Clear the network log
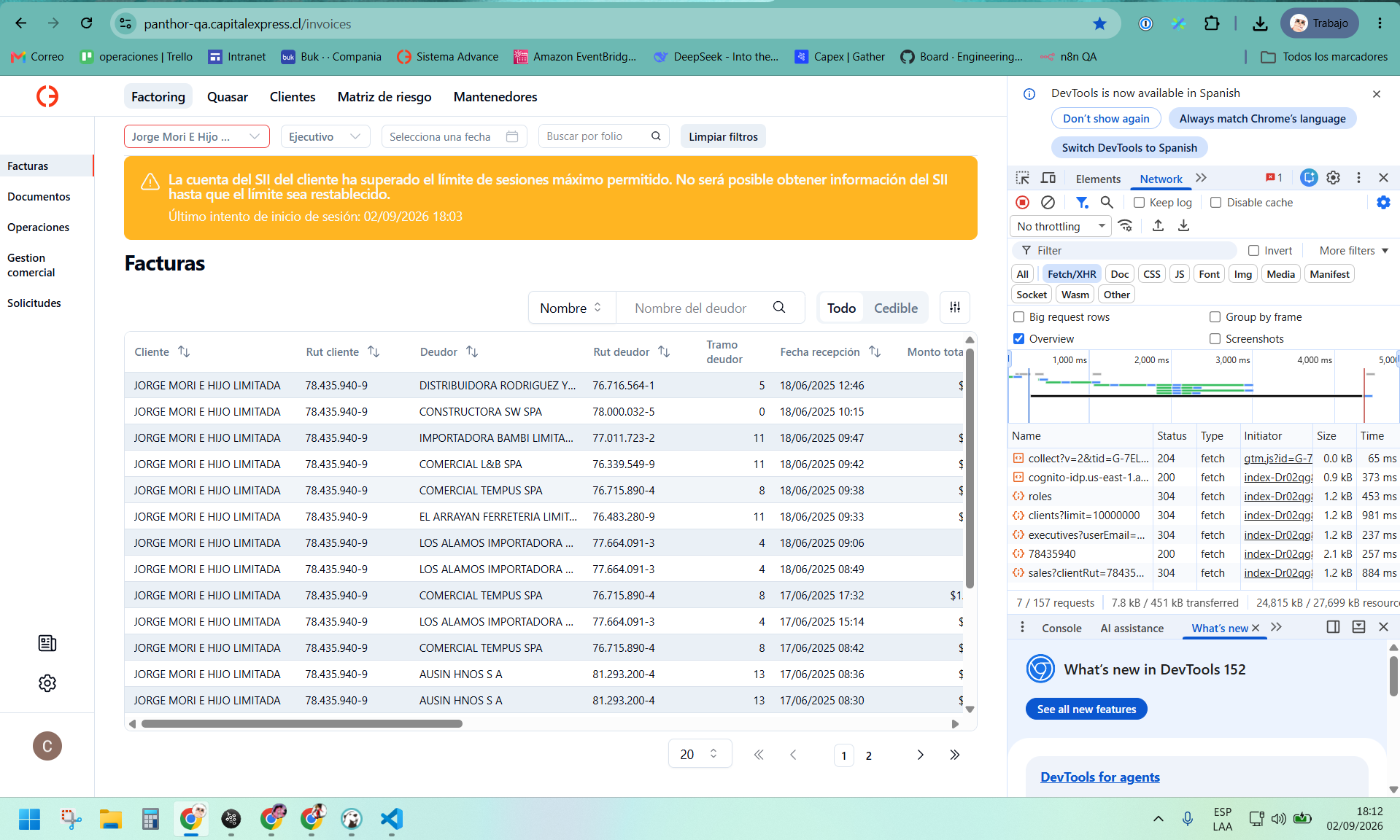The height and width of the screenshot is (840, 1400). tap(1048, 203)
